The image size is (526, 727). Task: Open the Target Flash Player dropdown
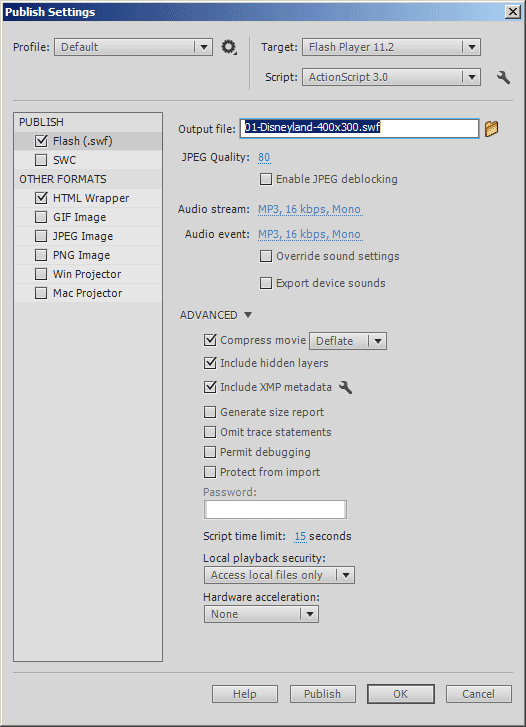coord(391,47)
